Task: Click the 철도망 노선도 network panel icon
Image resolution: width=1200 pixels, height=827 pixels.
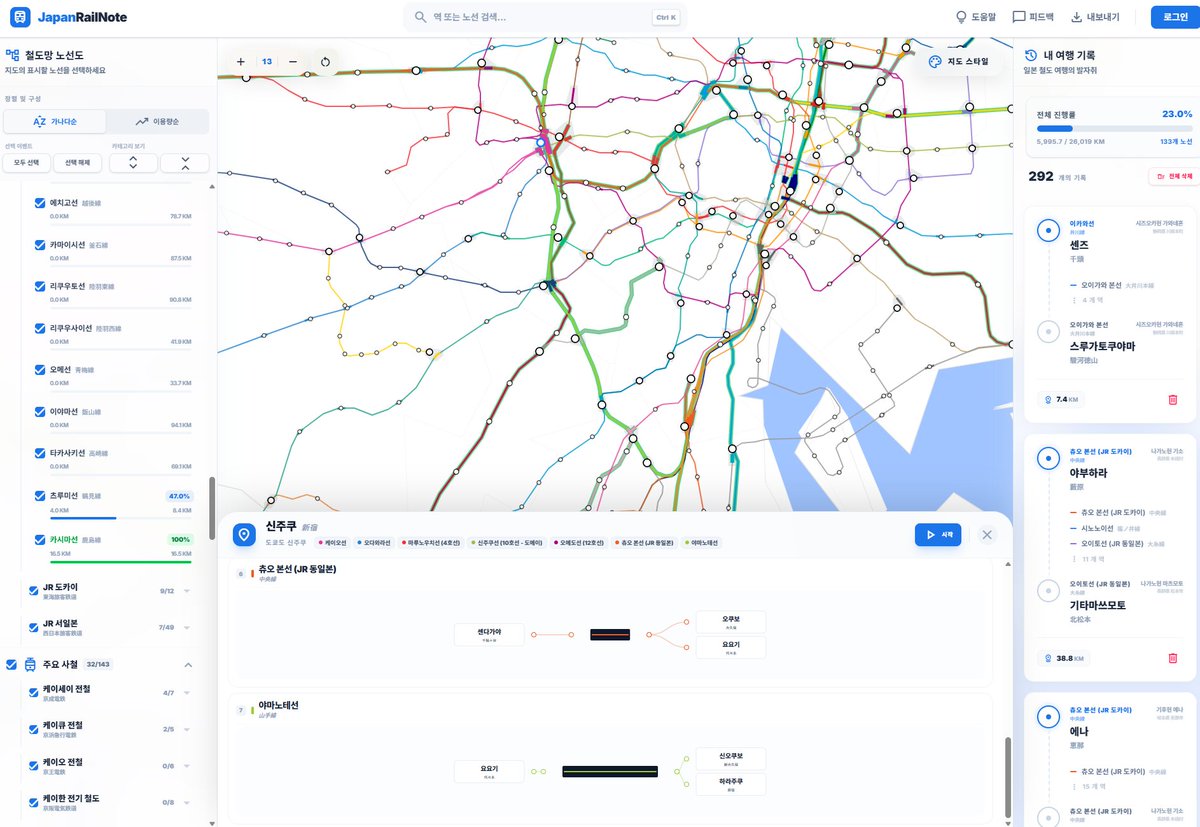Action: point(12,56)
